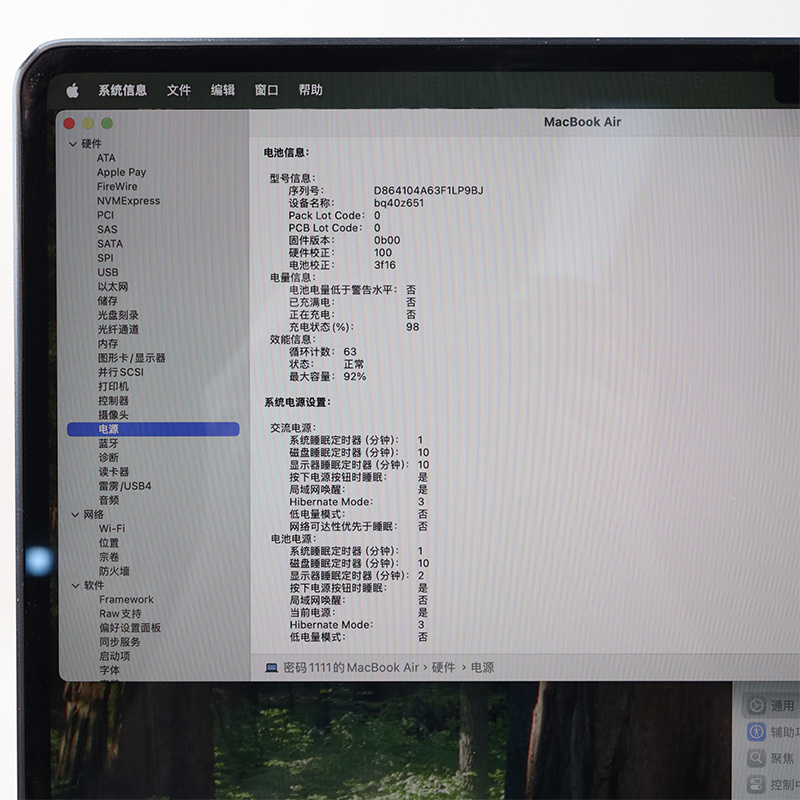
Task: Select 启动项 under 软件
Action: (115, 656)
